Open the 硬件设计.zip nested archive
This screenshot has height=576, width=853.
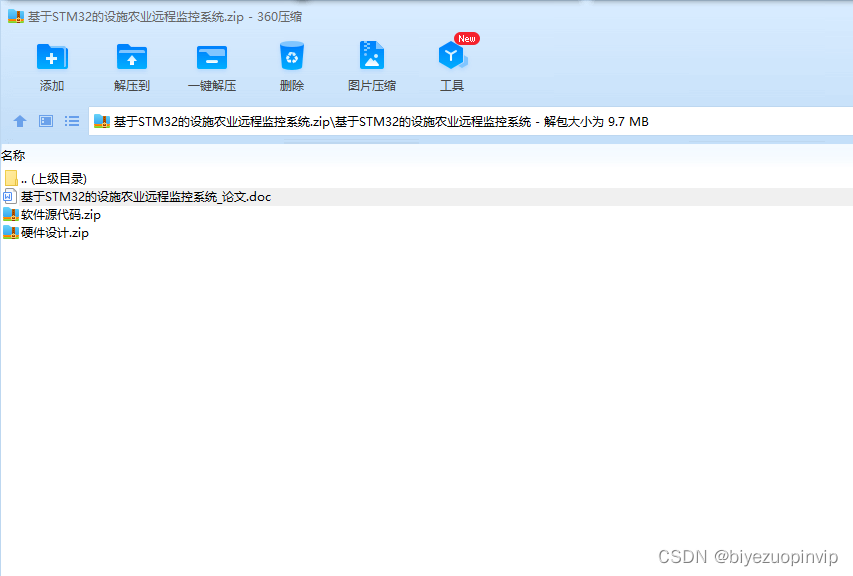point(52,232)
